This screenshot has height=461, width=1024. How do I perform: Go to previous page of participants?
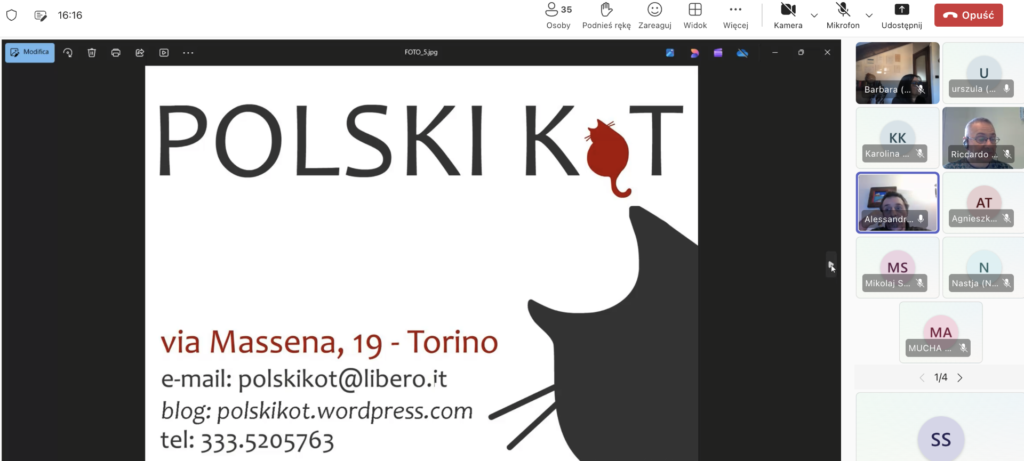(922, 378)
